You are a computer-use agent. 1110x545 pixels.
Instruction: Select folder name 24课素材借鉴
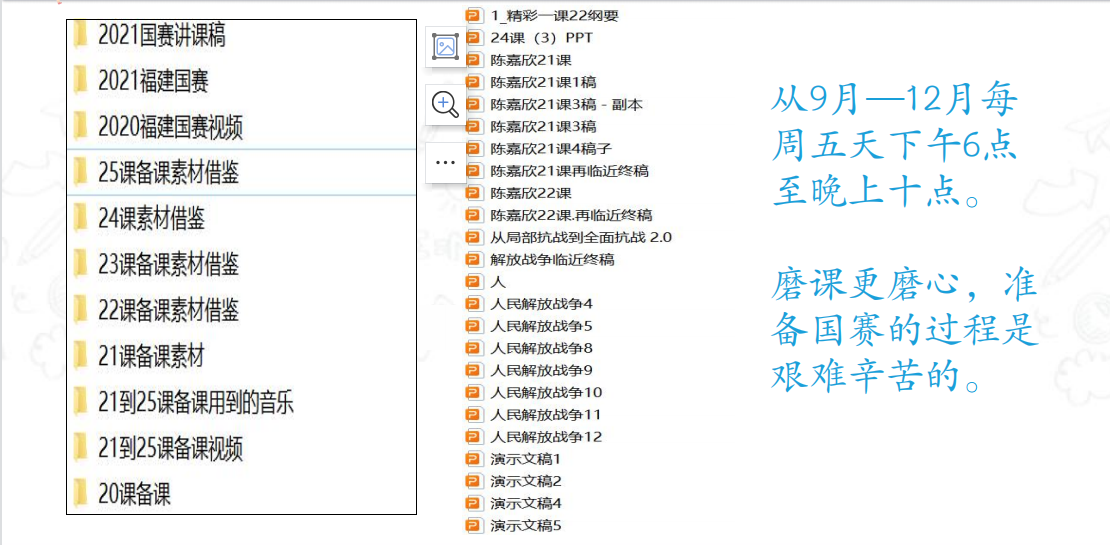[x=151, y=218]
